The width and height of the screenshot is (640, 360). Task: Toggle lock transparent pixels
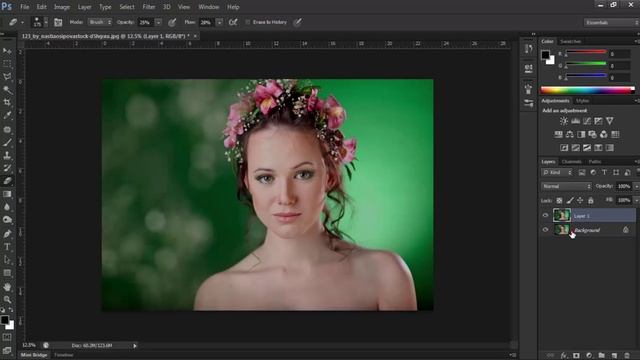(559, 200)
